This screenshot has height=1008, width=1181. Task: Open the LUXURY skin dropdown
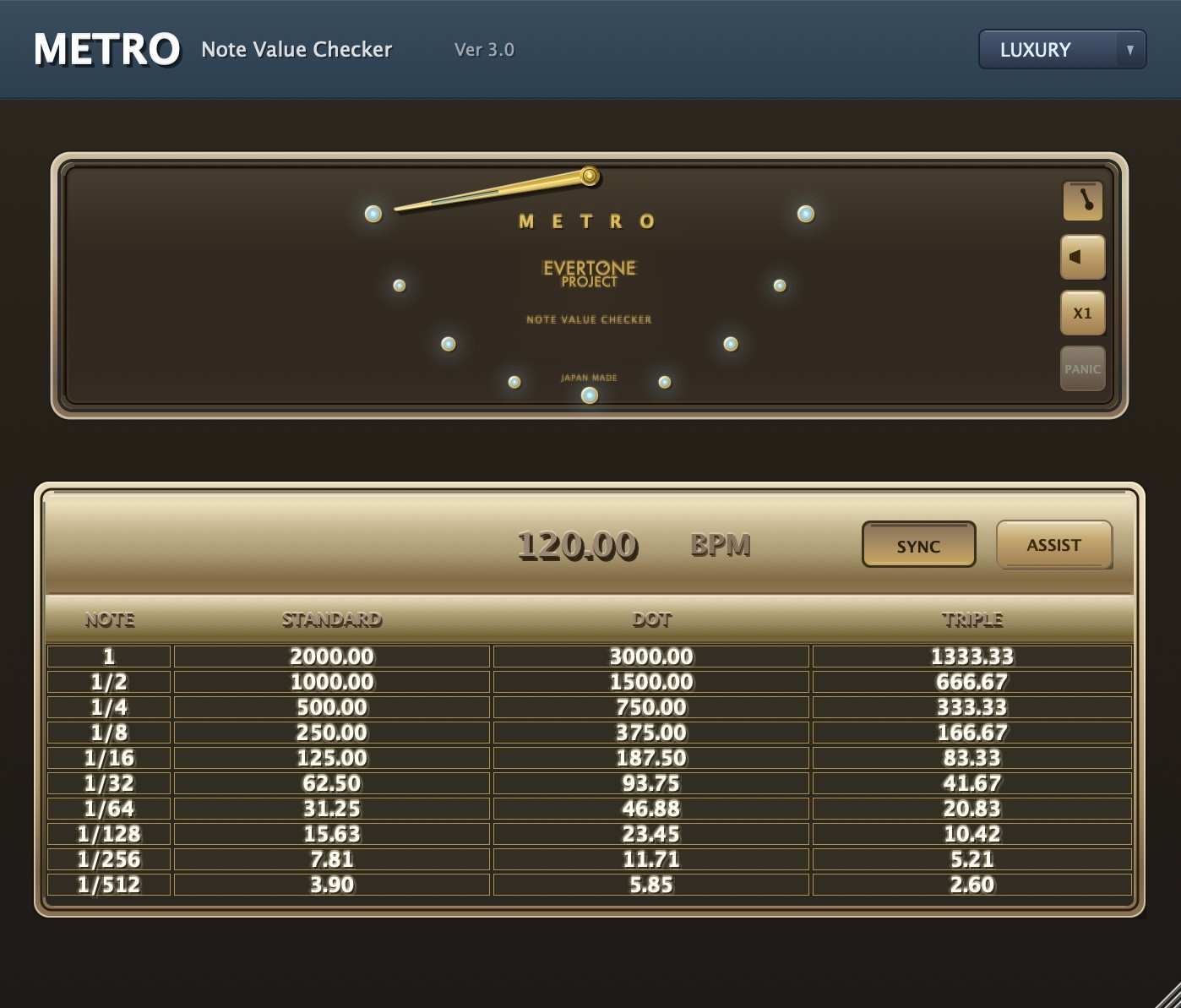(1048, 49)
